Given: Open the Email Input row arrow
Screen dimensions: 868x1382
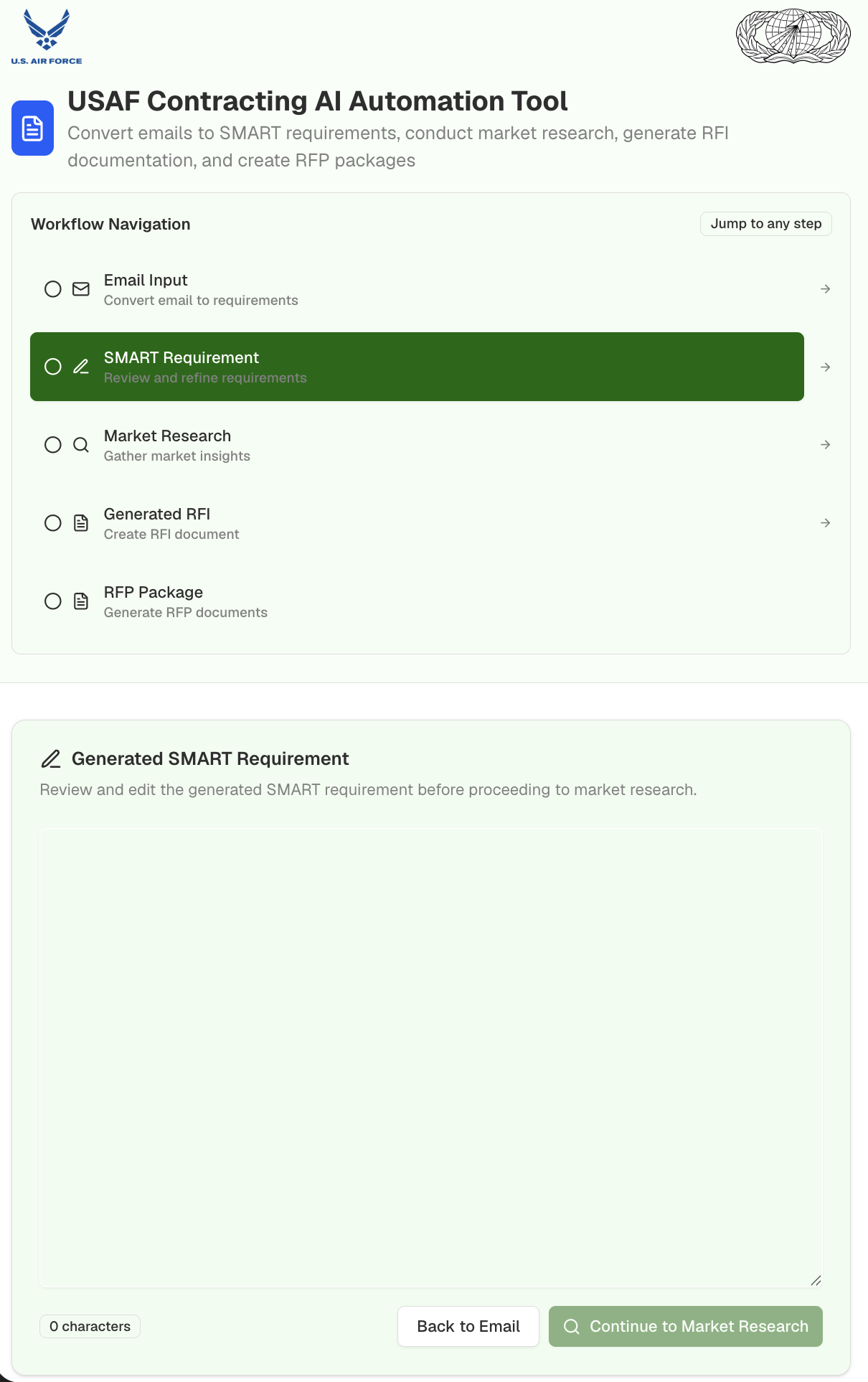Looking at the screenshot, I should click(x=826, y=289).
